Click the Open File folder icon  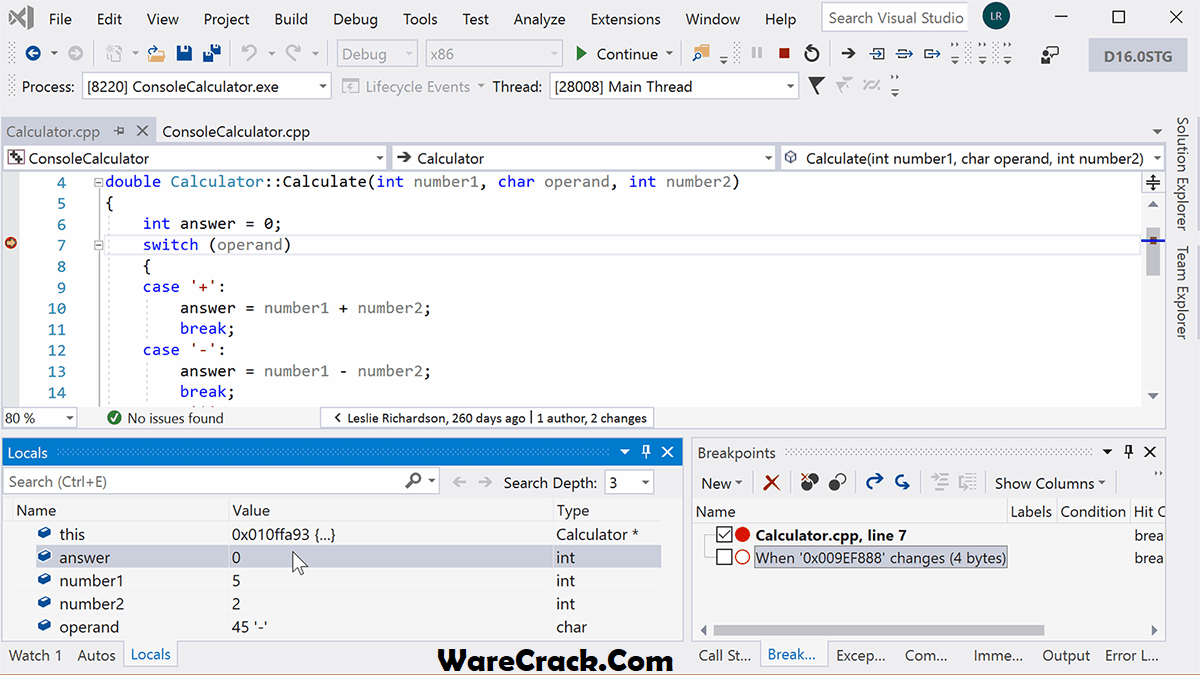pyautogui.click(x=156, y=54)
